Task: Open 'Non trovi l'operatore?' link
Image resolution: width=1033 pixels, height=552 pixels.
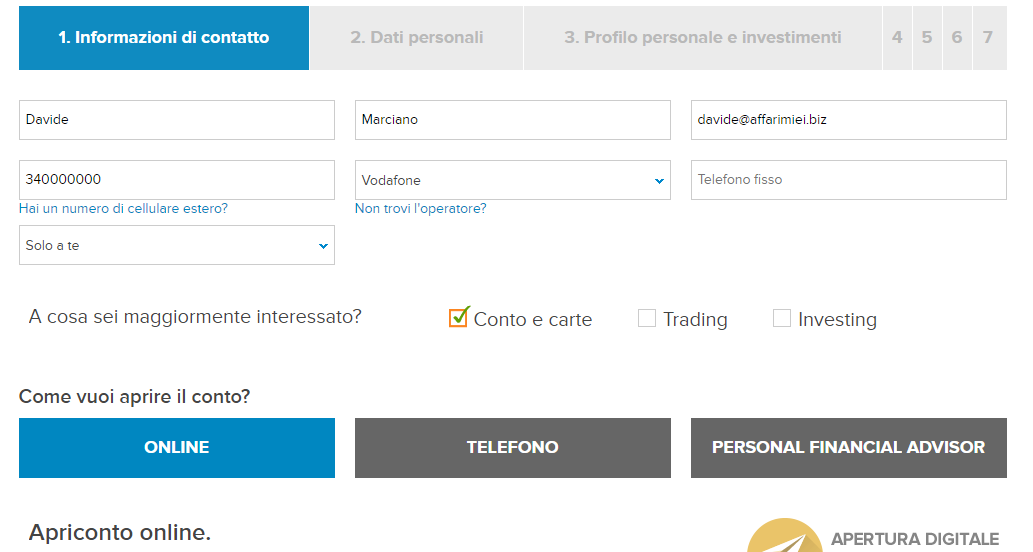Action: pos(420,209)
